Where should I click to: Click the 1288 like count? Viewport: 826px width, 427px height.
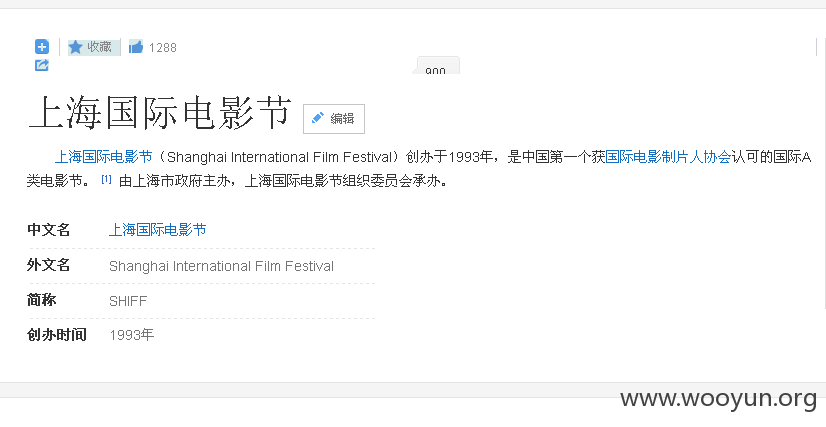(163, 48)
